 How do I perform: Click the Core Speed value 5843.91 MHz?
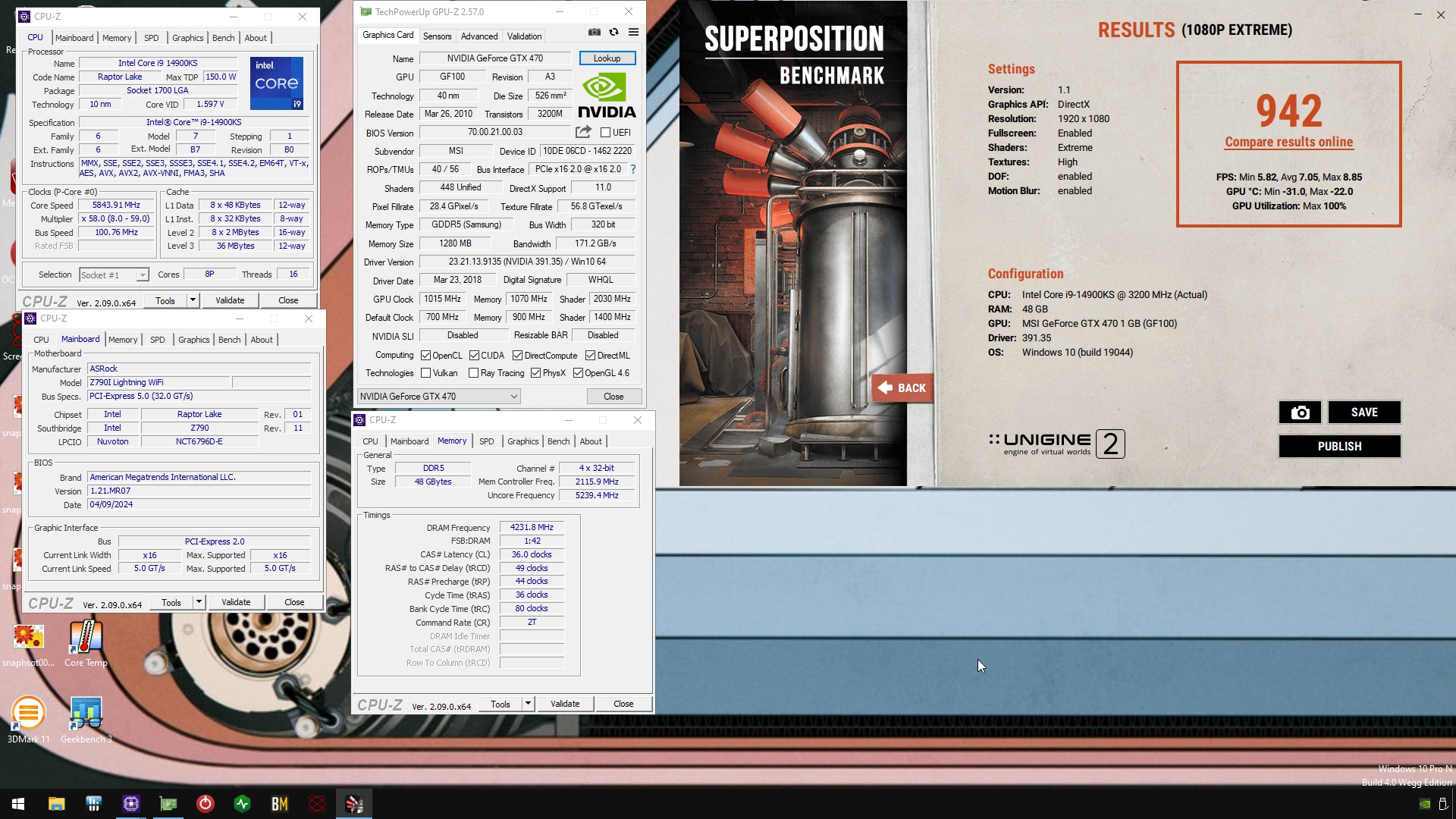tap(116, 206)
